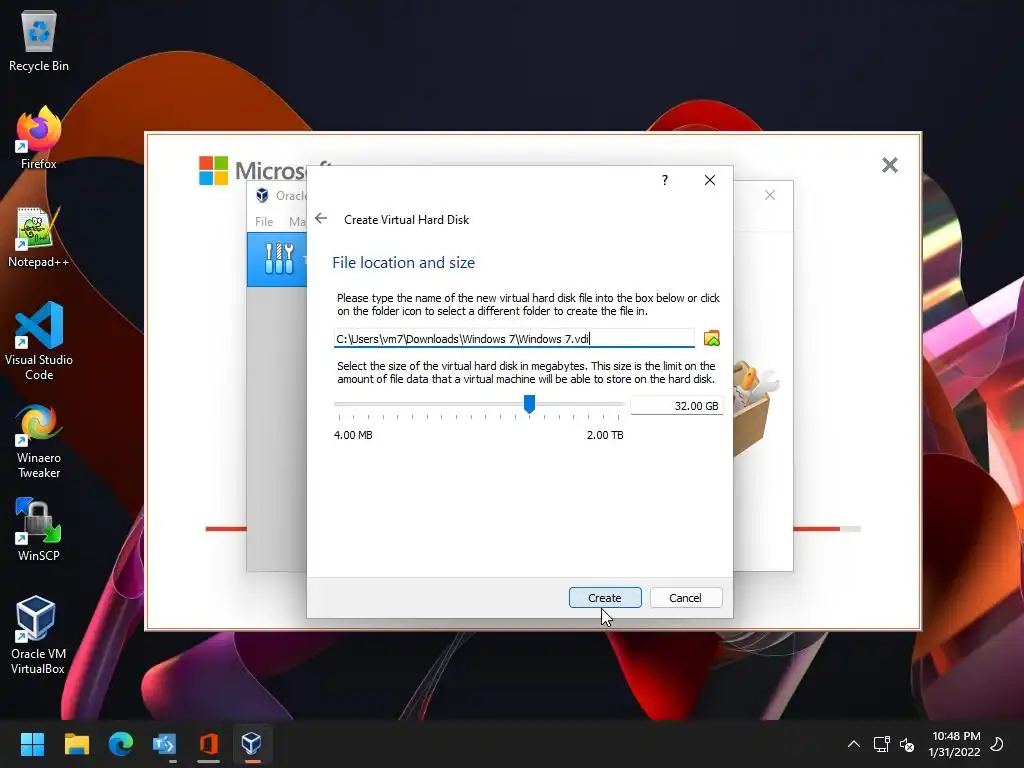Open File menu in VirtualBox window

pyautogui.click(x=264, y=221)
